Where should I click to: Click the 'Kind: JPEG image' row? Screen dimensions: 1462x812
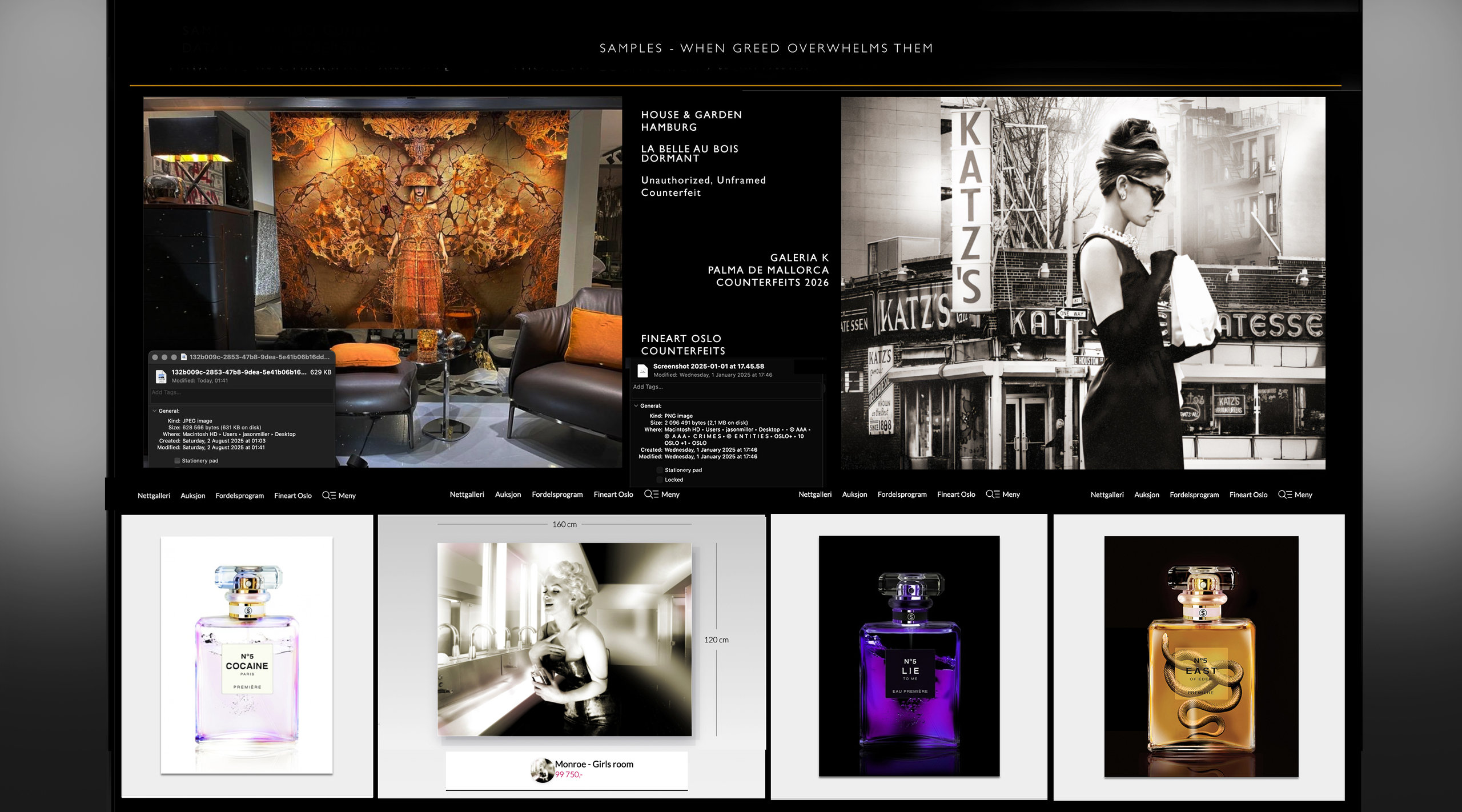(x=190, y=421)
